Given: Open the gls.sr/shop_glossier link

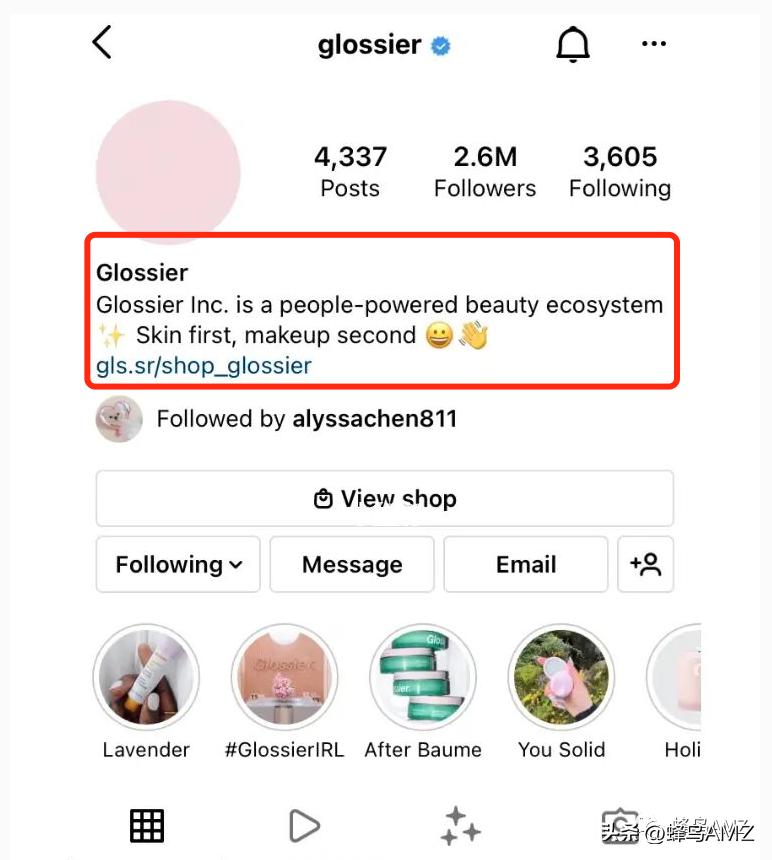Looking at the screenshot, I should (x=204, y=366).
